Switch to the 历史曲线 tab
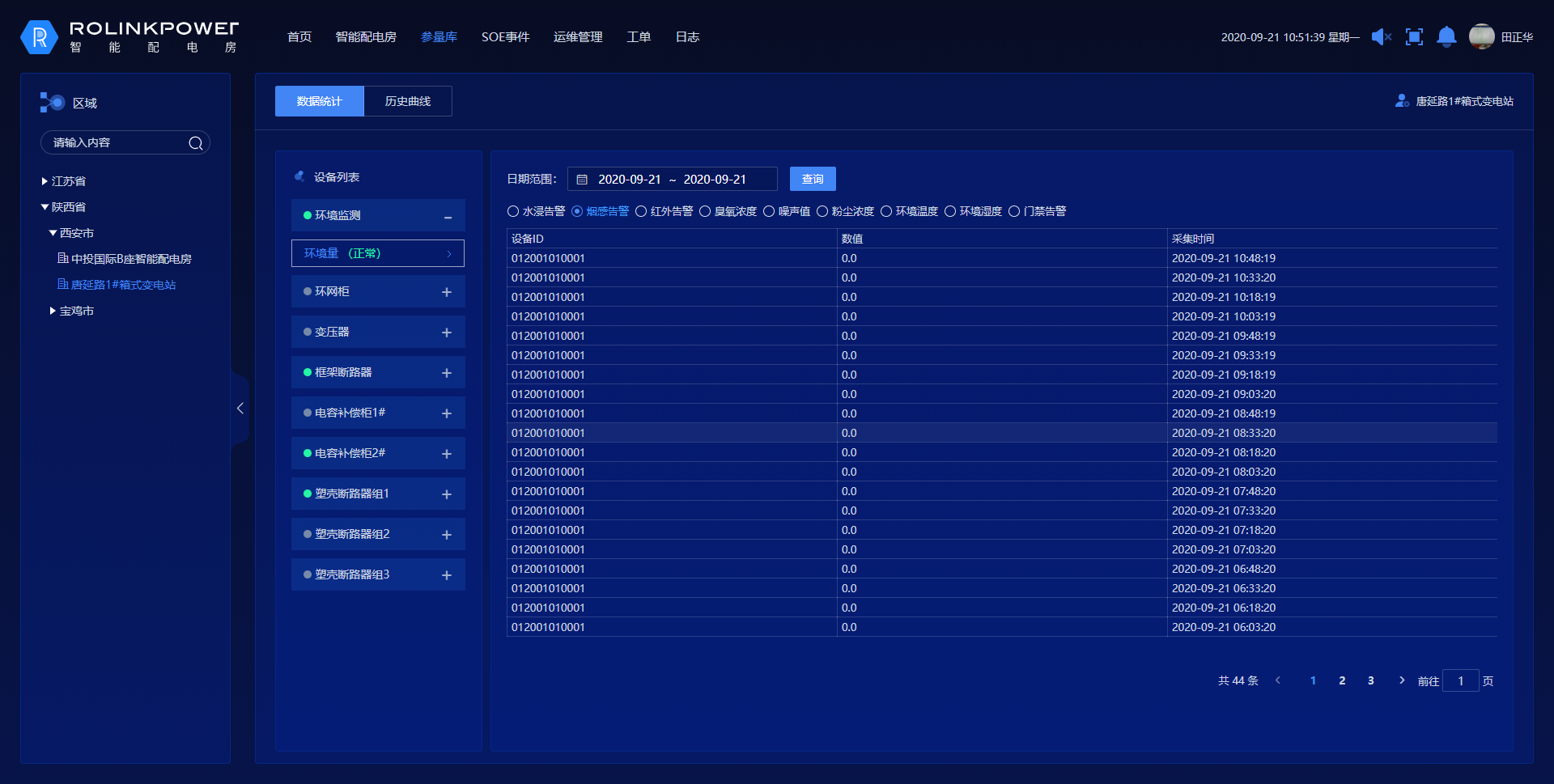 408,101
